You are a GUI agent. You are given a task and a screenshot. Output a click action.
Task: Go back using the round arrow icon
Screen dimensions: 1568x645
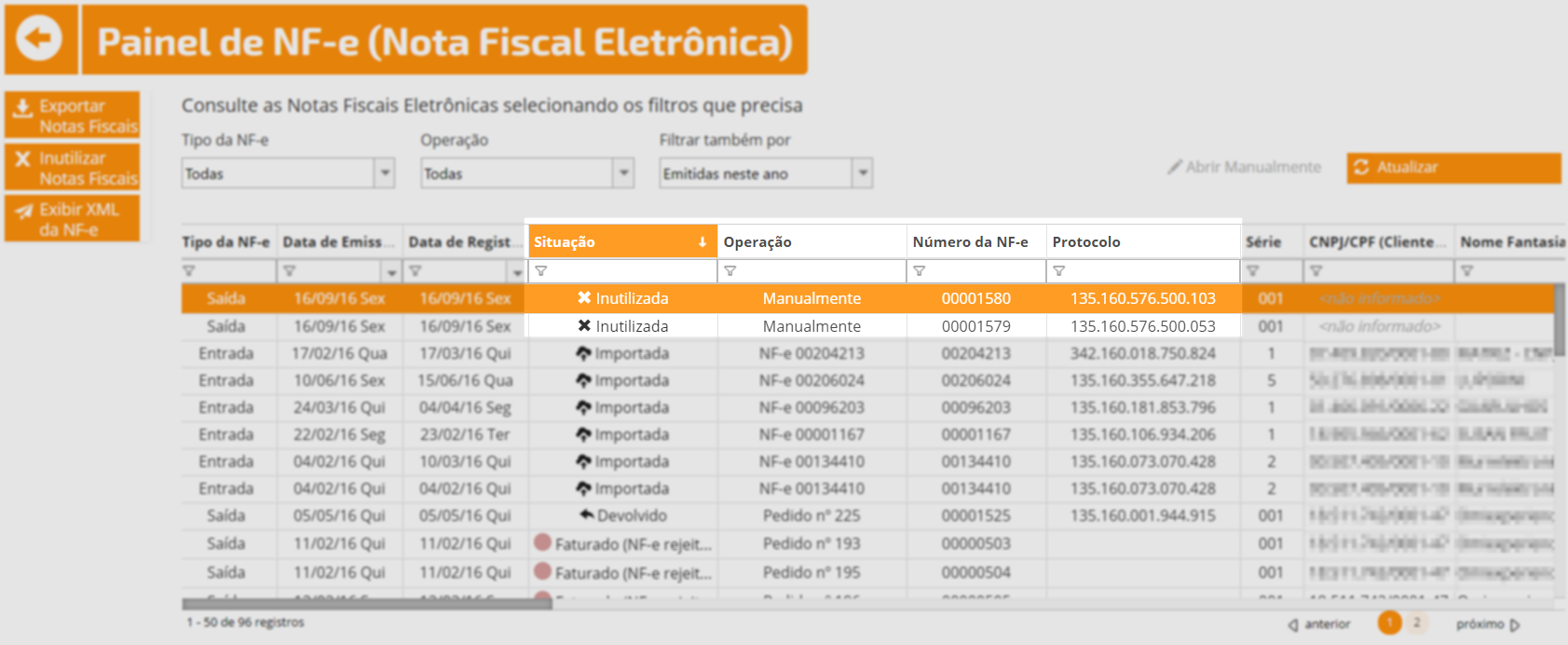pyautogui.click(x=39, y=39)
